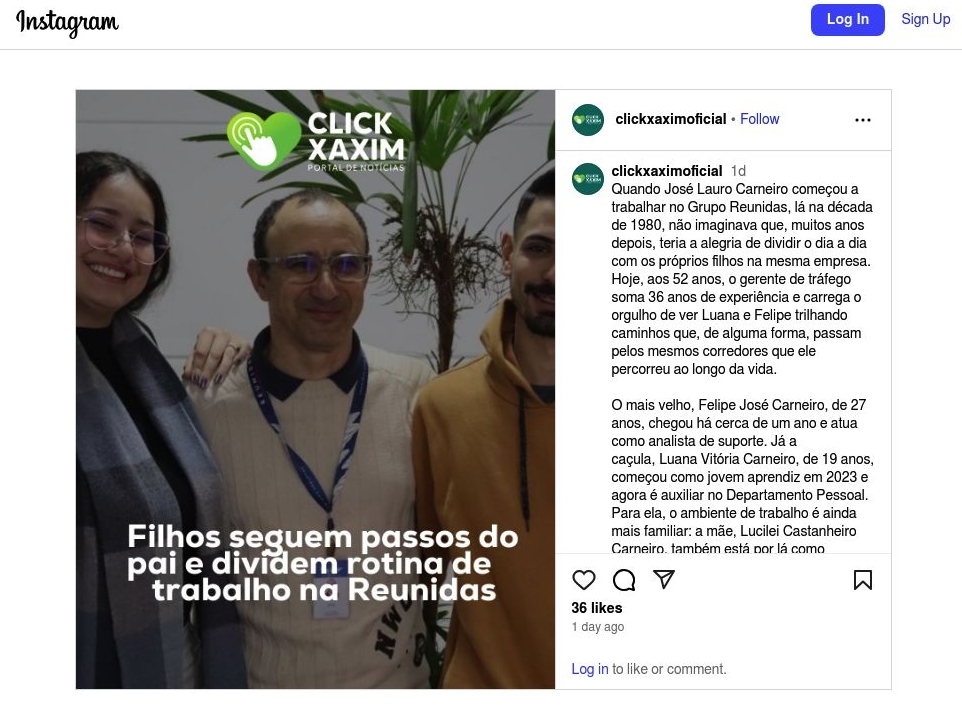Viewport: 962px width, 709px height.
Task: Open the three-dot more options menu
Action: point(863,120)
